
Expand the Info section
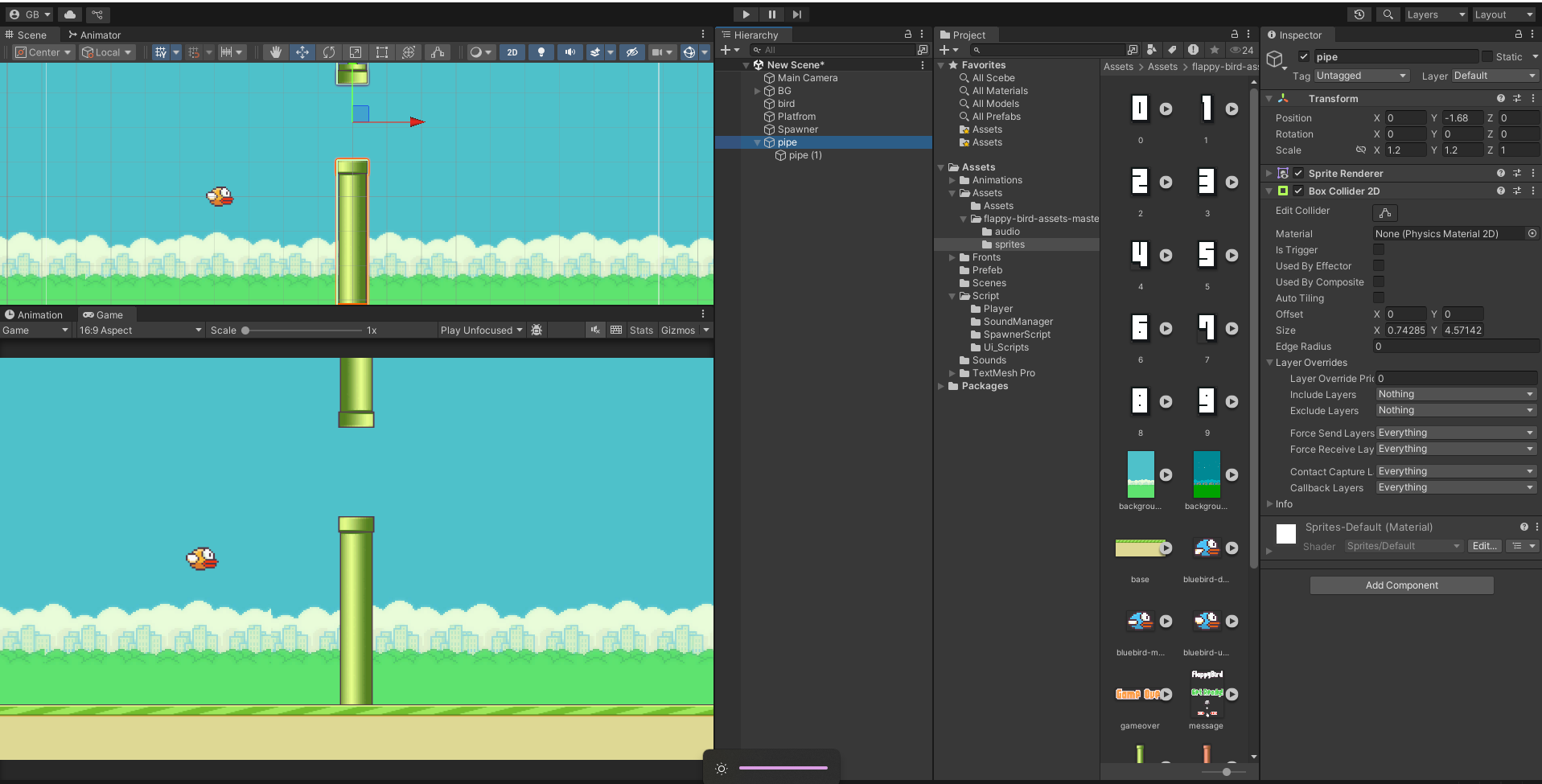[x=1269, y=504]
